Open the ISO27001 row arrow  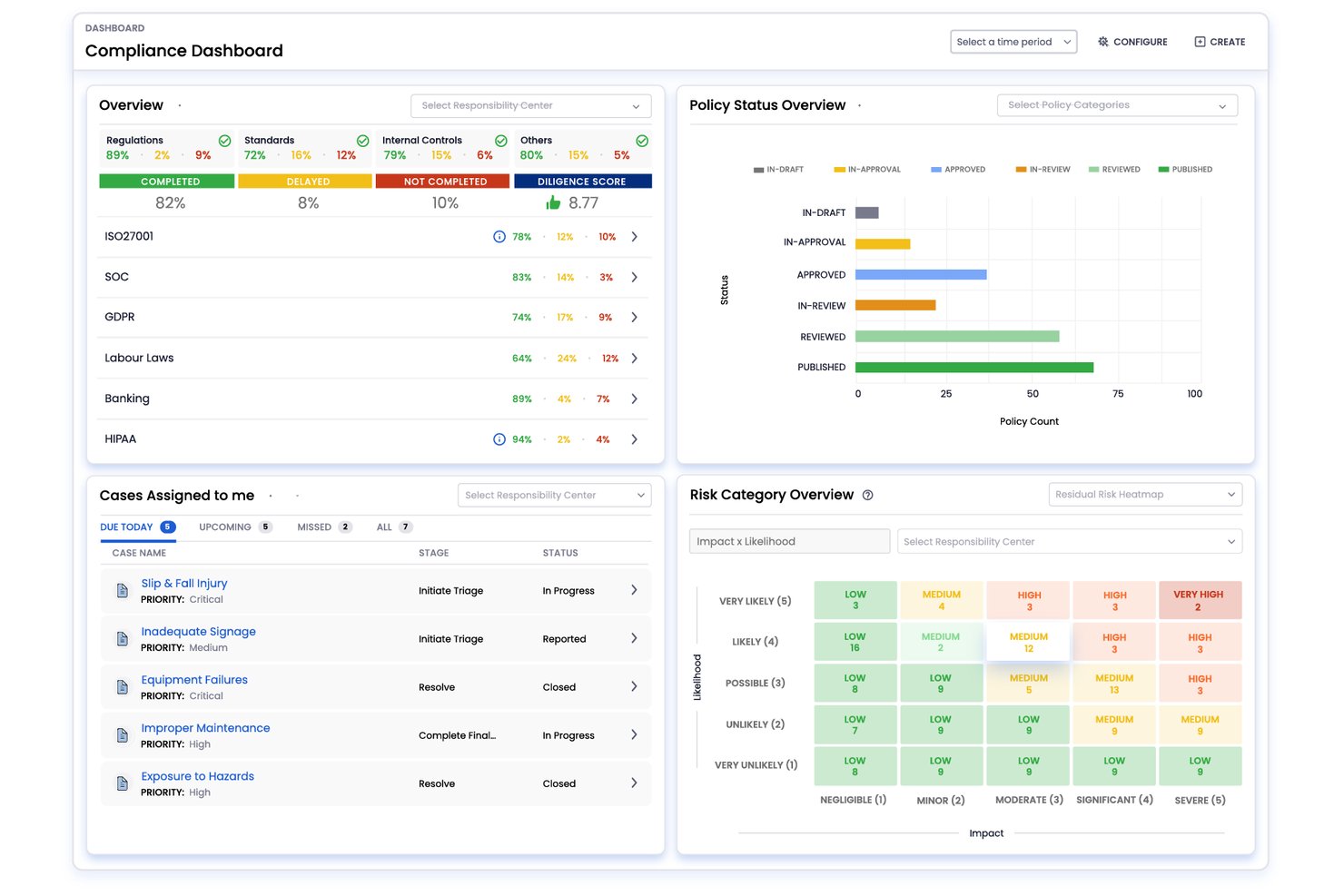(634, 237)
